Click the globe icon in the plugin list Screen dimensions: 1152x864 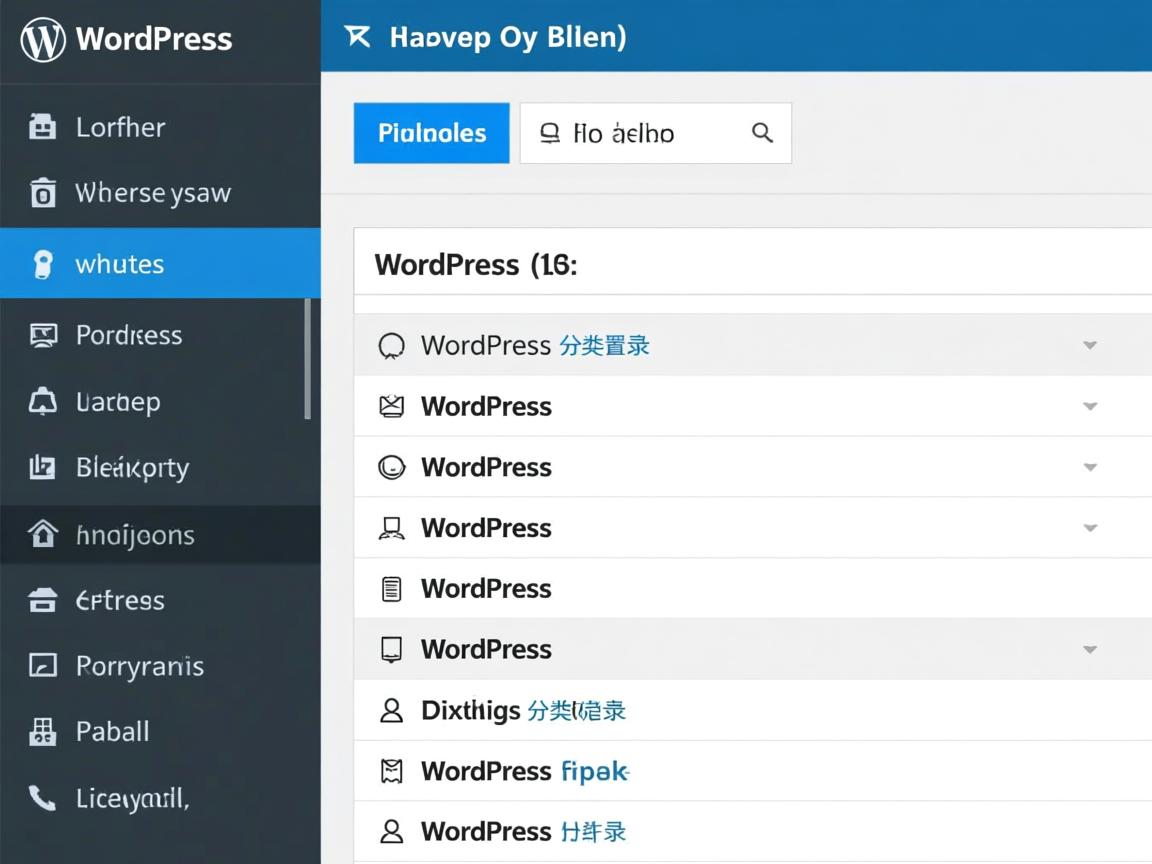pos(392,467)
